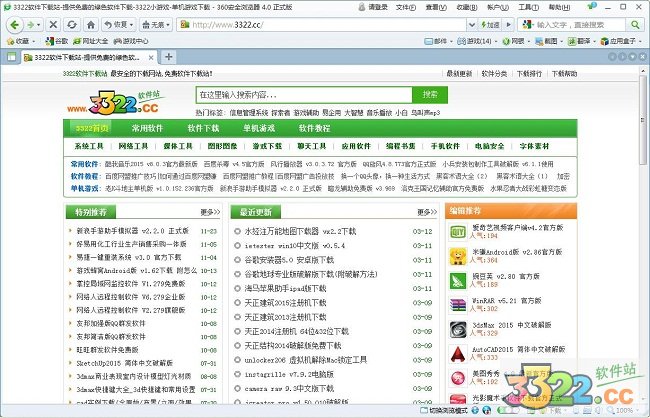Image resolution: width=650 pixels, height=418 pixels.
Task: Open the 常用软件 navigation tab
Action: (148, 128)
